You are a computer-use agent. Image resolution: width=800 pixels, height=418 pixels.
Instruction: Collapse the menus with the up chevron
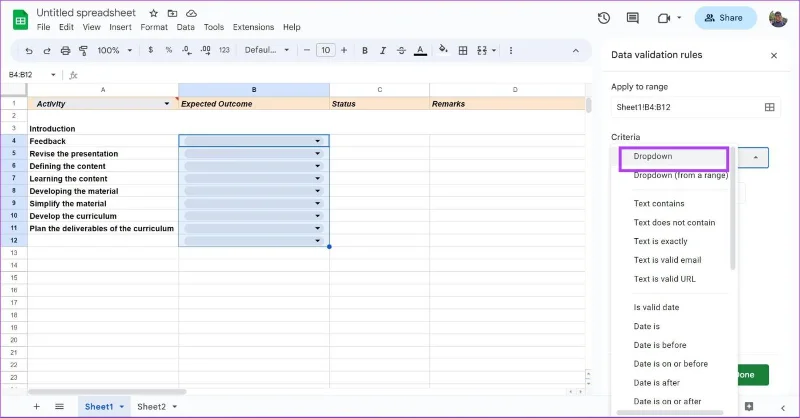tap(576, 51)
